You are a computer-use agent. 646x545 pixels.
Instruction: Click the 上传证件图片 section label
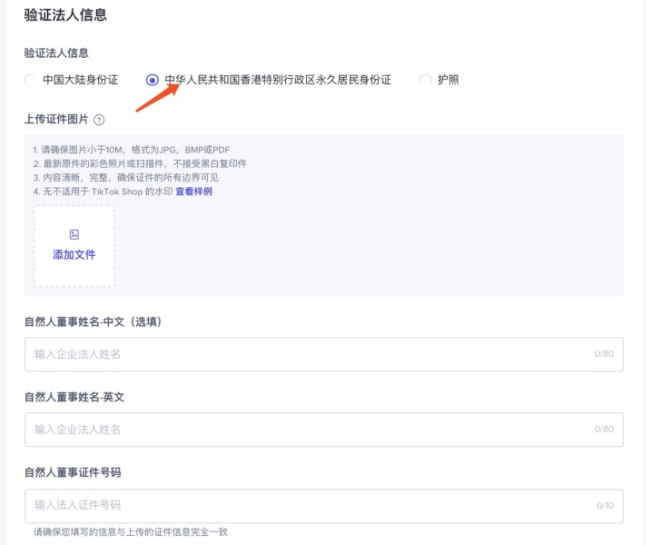(56, 119)
